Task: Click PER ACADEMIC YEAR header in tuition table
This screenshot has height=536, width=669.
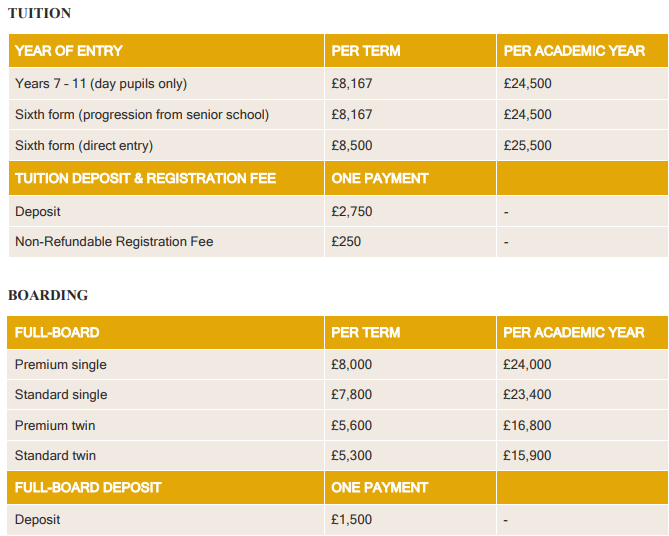Action: click(574, 51)
